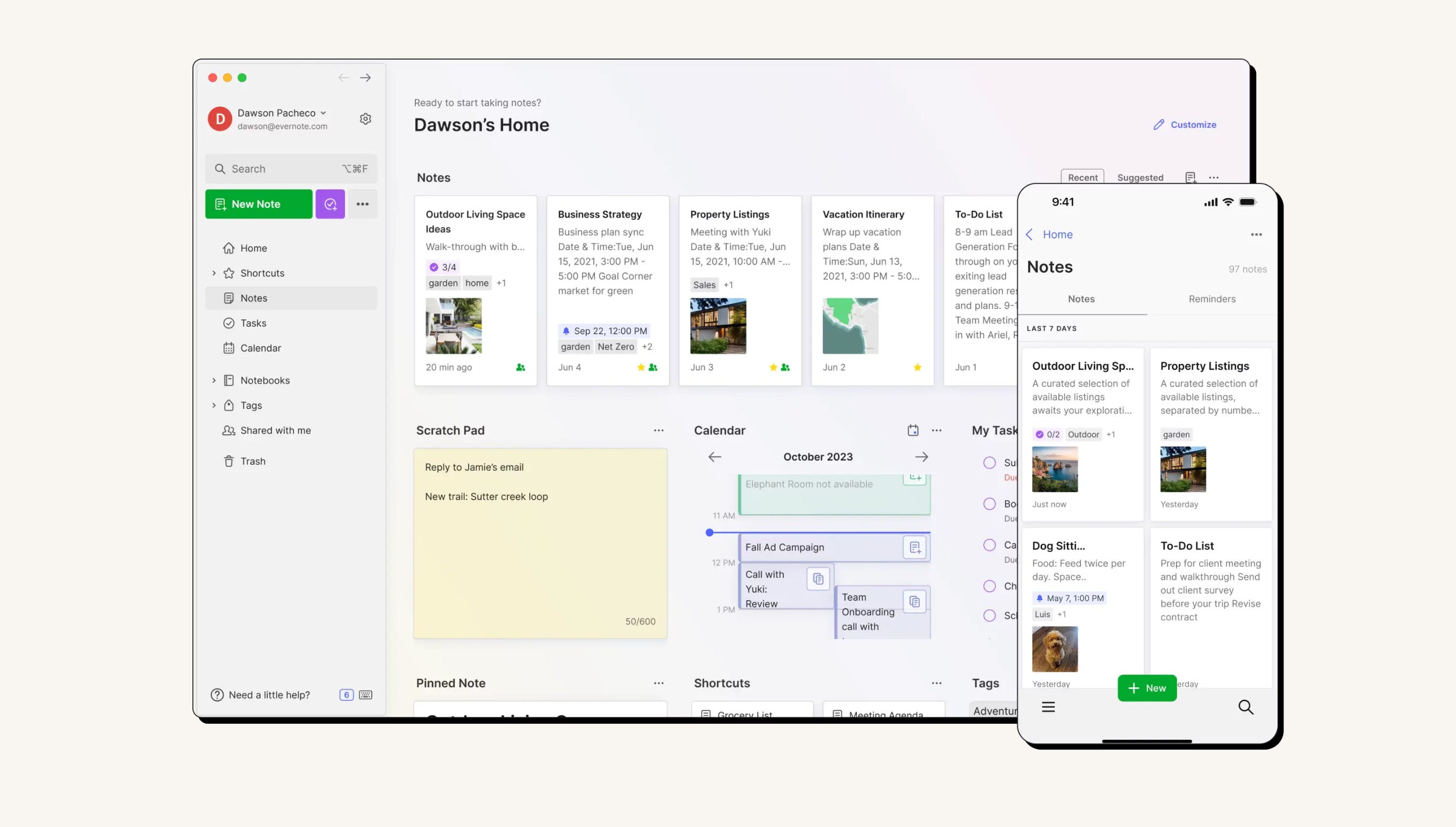Click the Customize pencil icon

click(1159, 124)
